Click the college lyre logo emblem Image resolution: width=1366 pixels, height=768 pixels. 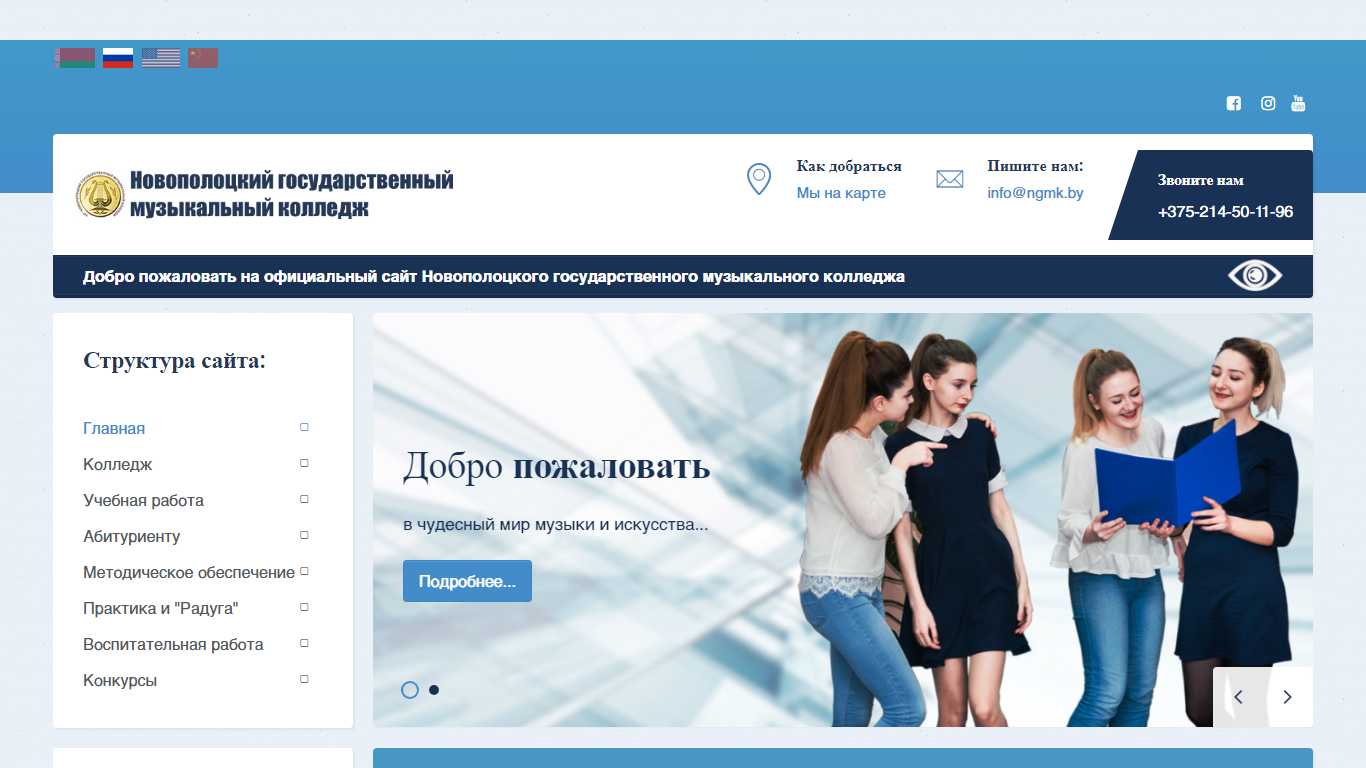pyautogui.click(x=100, y=194)
